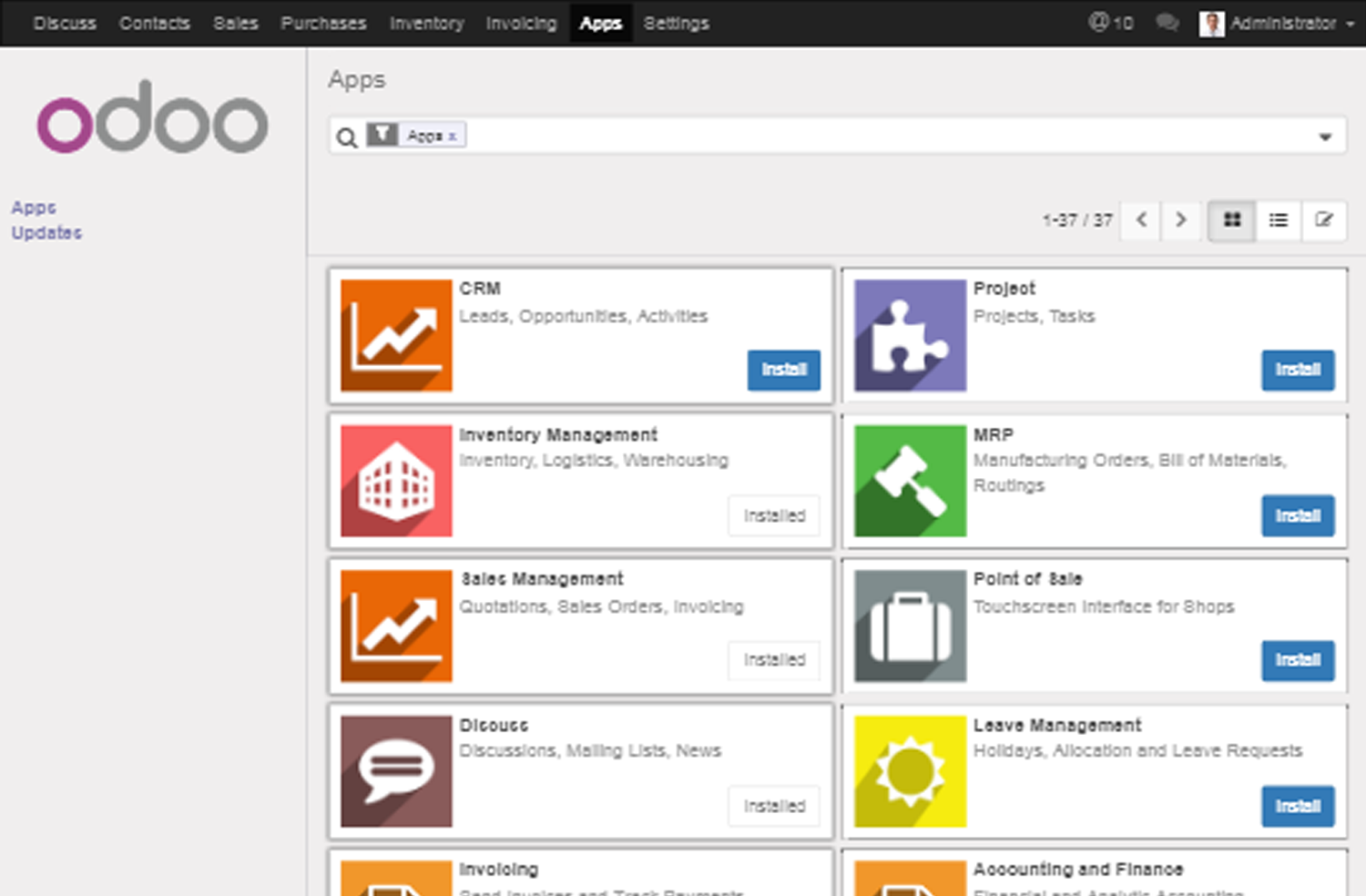Click the Administrator avatar picture

point(1211,24)
